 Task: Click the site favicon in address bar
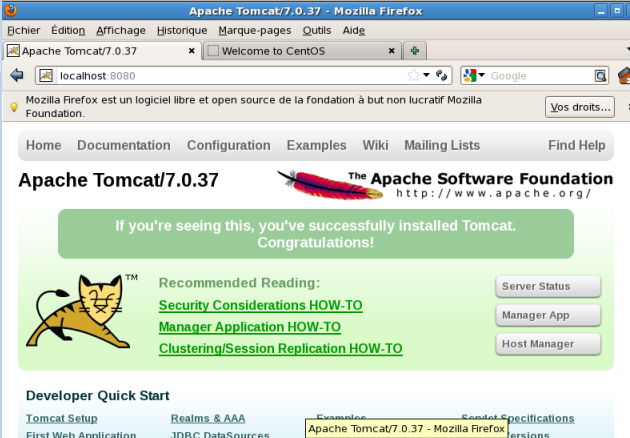click(46, 76)
